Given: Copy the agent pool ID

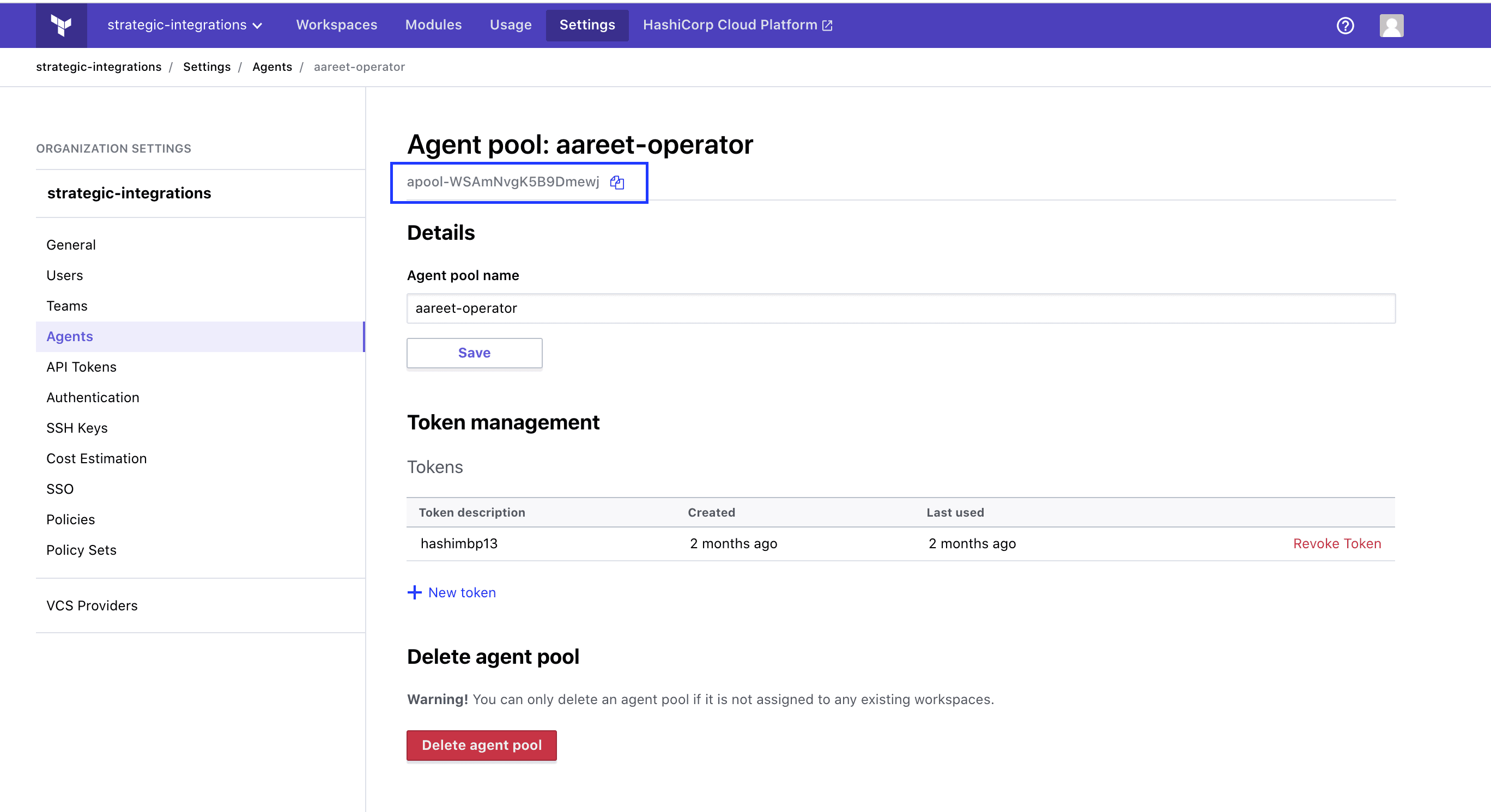Looking at the screenshot, I should pos(617,183).
